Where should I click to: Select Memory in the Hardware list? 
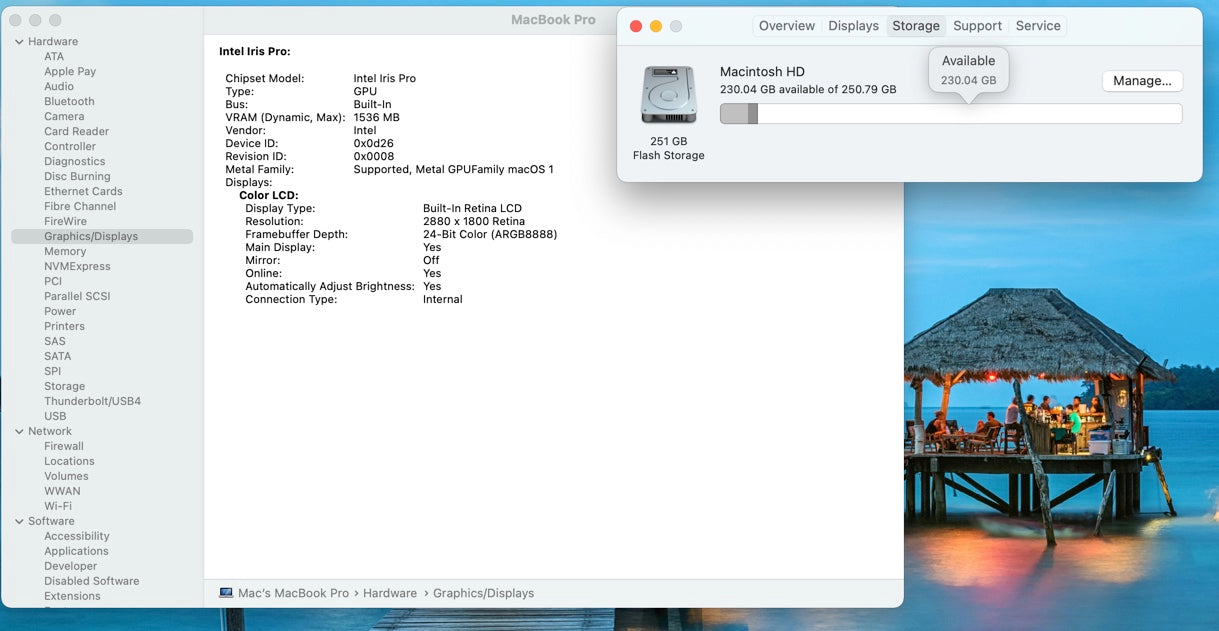(x=65, y=251)
